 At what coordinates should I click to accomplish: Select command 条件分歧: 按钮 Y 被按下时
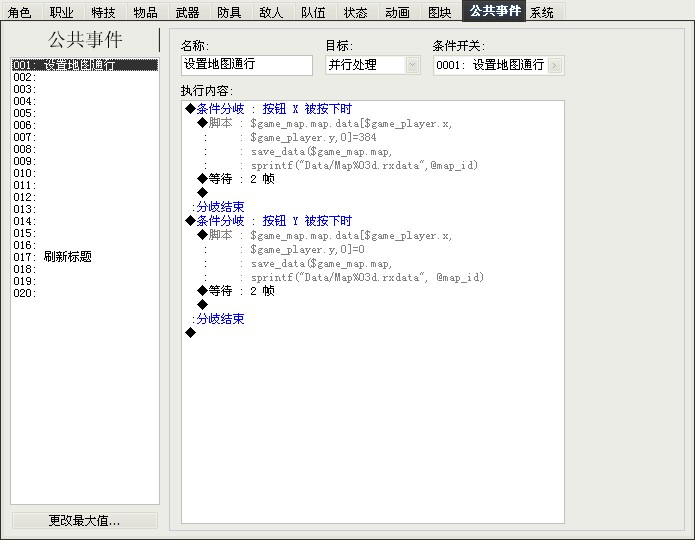pyautogui.click(x=269, y=220)
